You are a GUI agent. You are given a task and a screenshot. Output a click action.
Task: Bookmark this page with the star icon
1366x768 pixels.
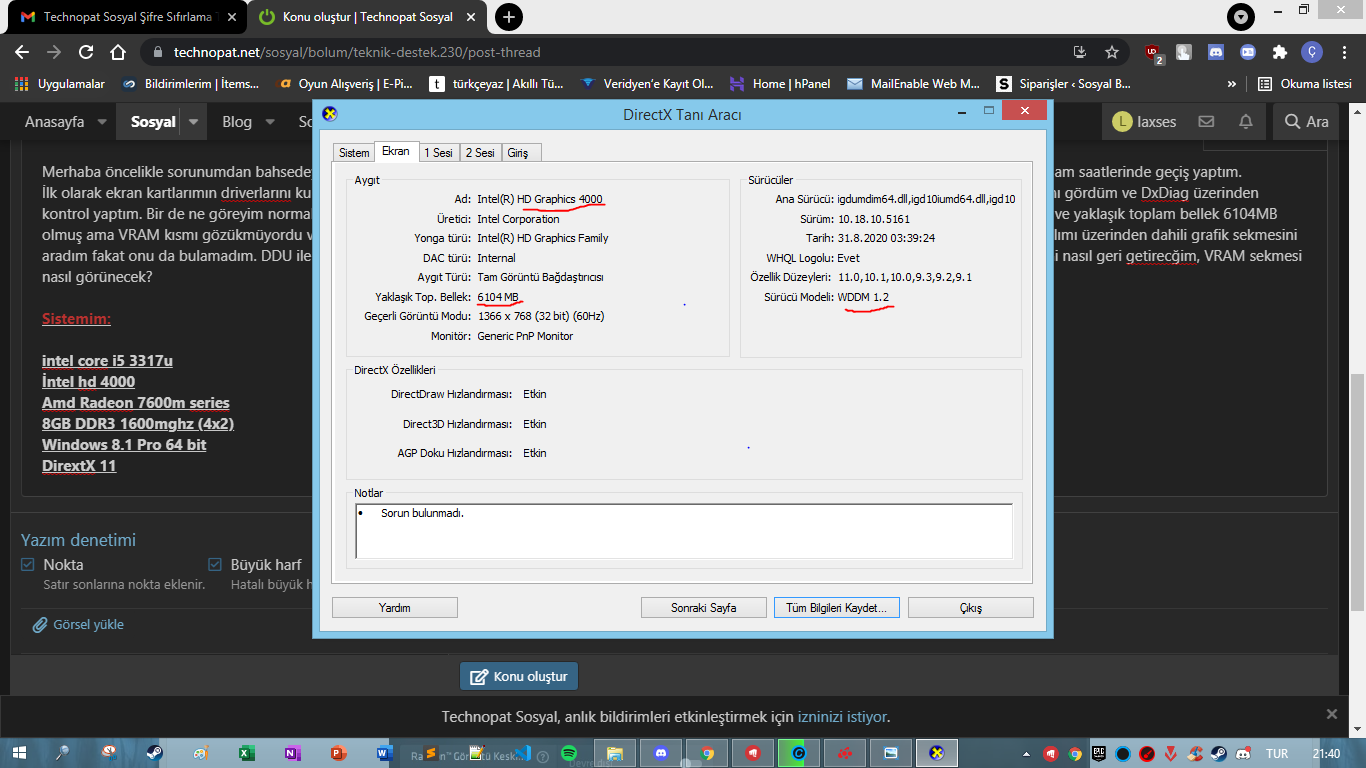click(1112, 52)
